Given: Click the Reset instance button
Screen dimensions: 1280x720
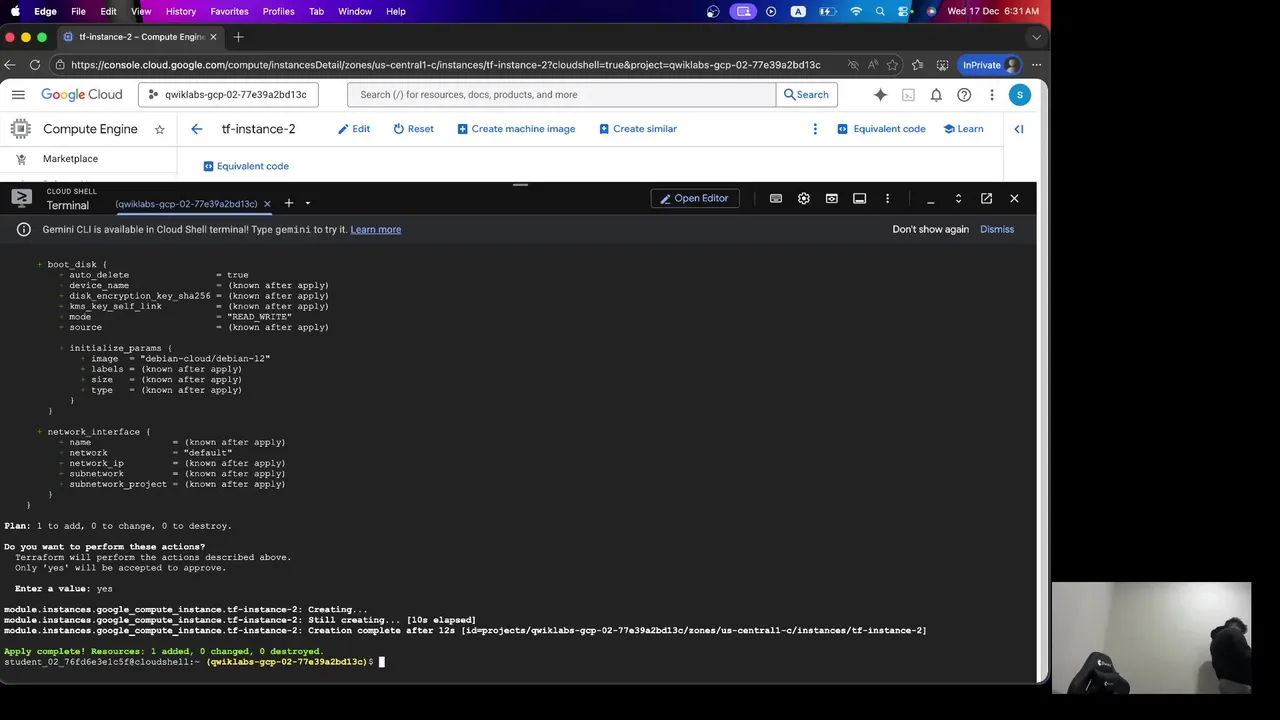Looking at the screenshot, I should pos(413,129).
